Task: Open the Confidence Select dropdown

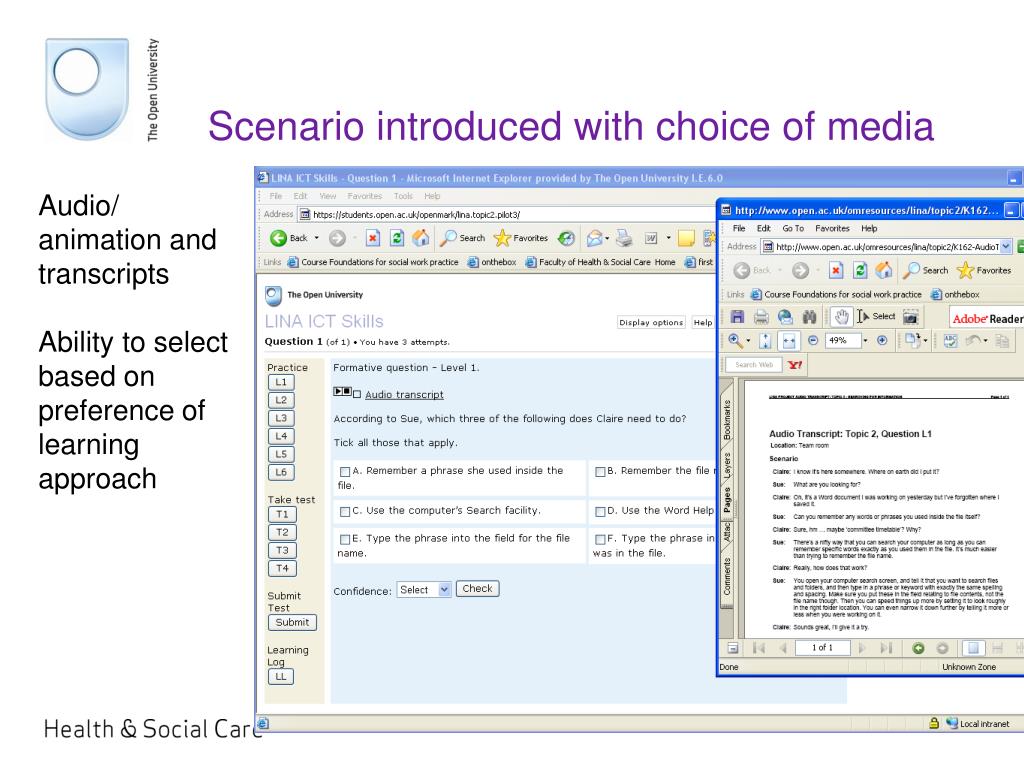Action: click(x=424, y=590)
